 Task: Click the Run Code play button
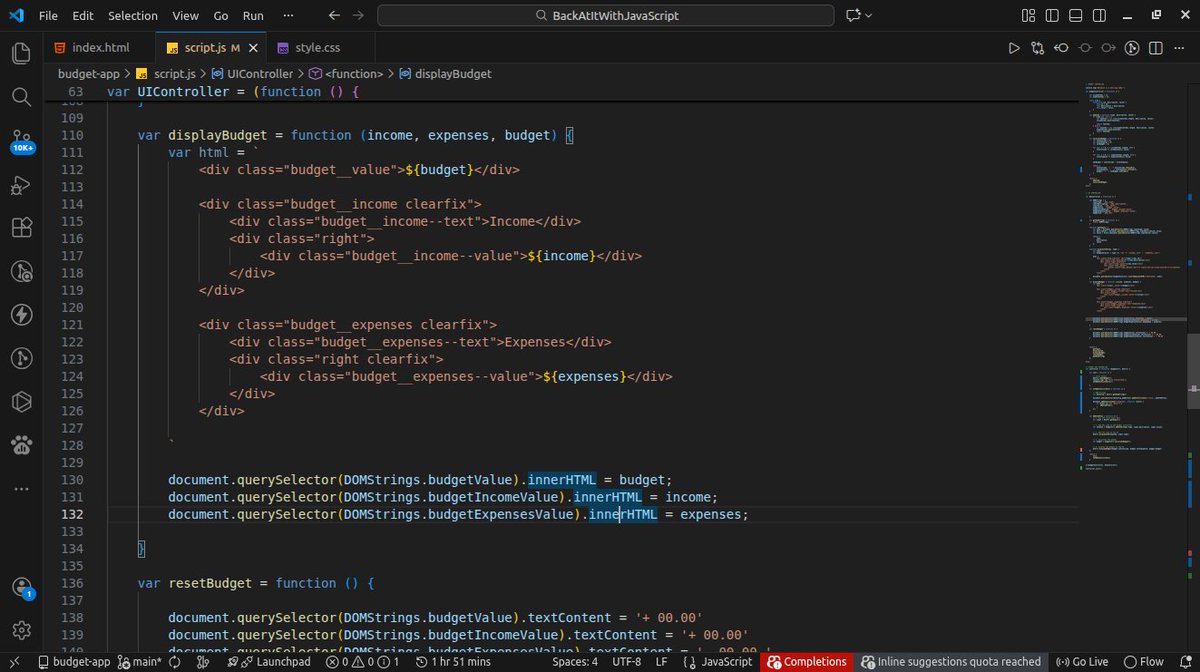tap(1013, 48)
